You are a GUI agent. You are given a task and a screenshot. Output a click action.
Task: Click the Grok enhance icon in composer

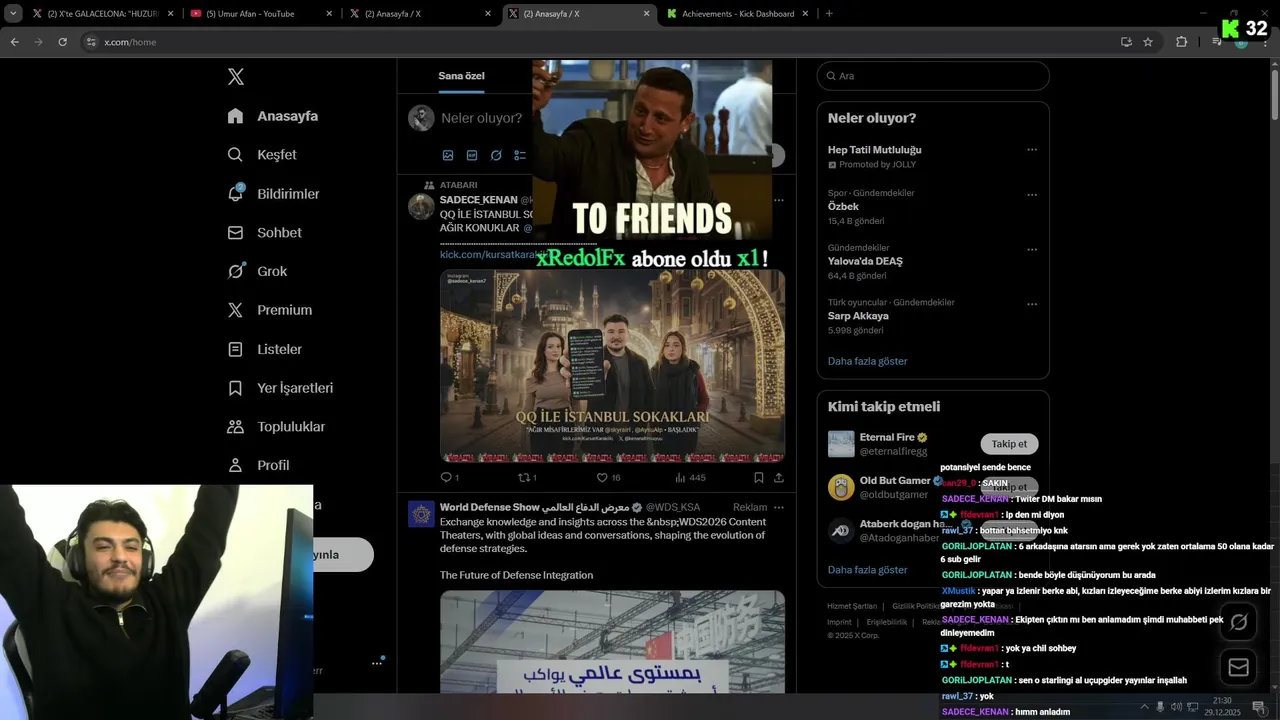496,155
